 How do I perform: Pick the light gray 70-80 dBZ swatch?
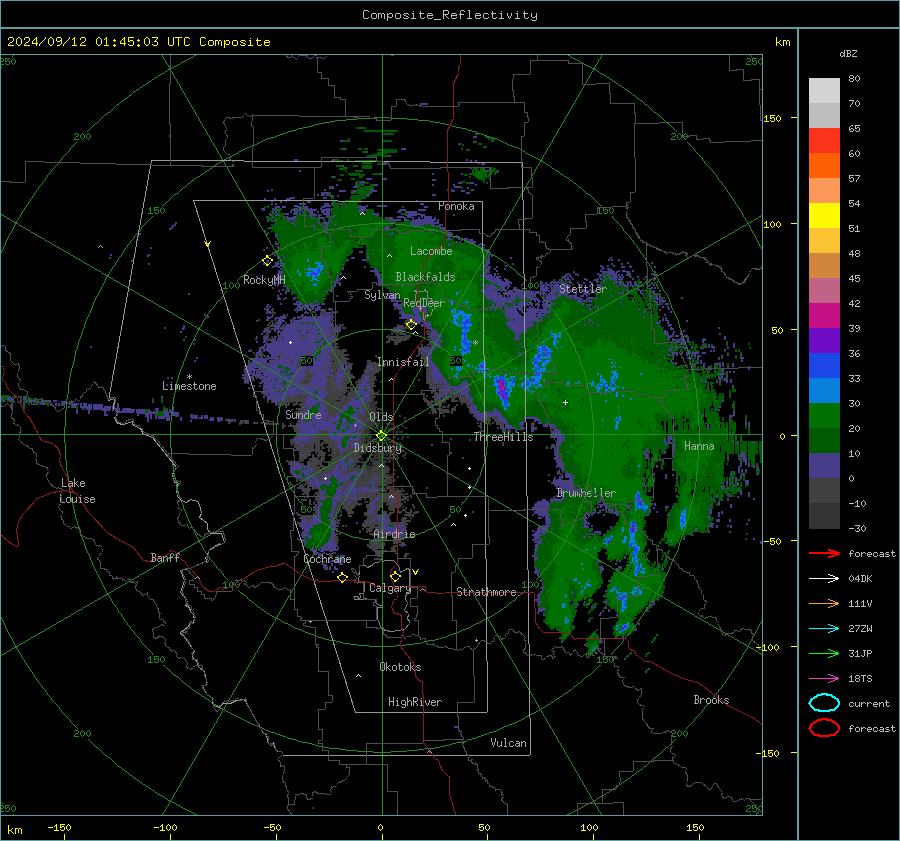click(824, 91)
